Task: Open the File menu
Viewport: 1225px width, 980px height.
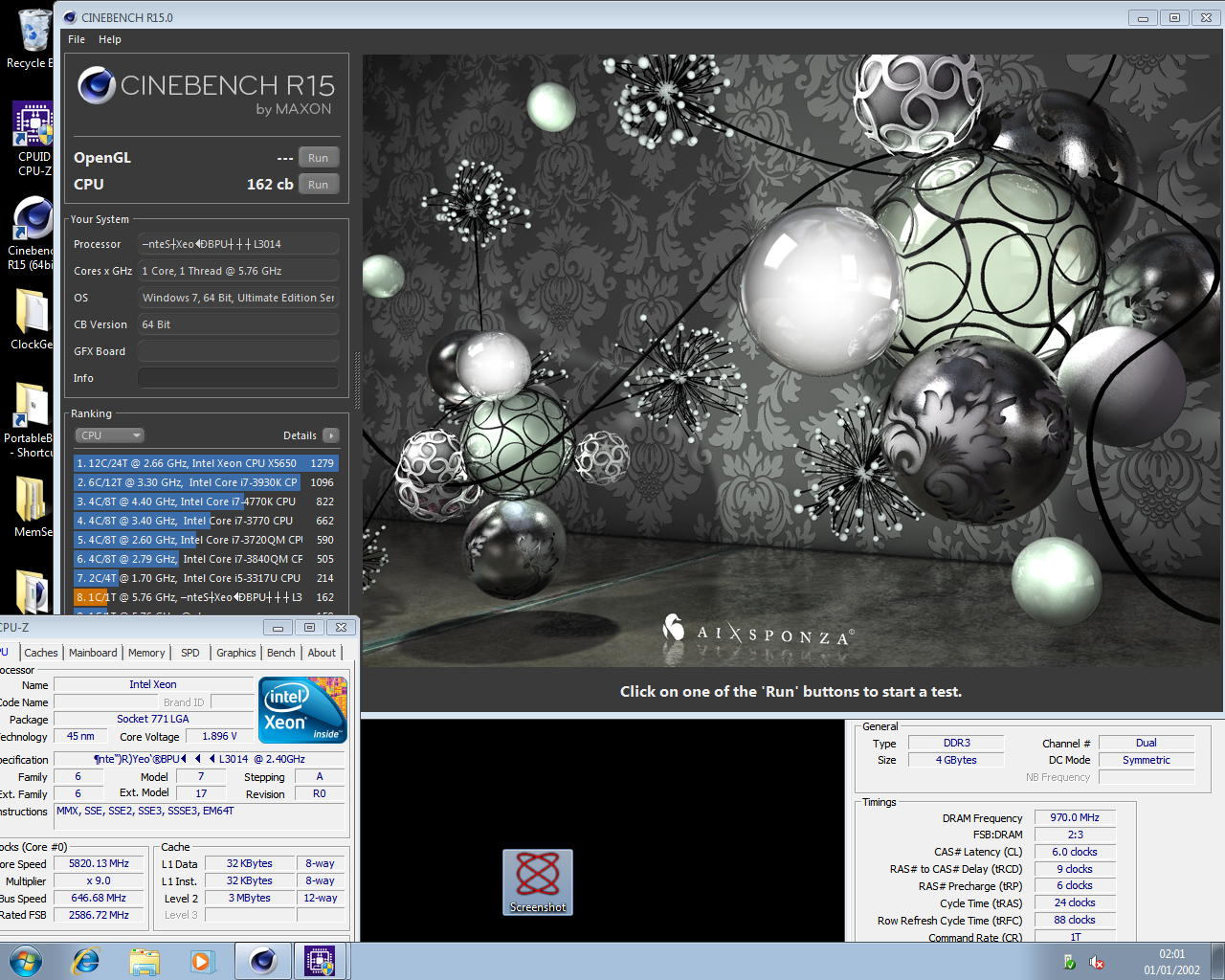Action: [x=77, y=39]
